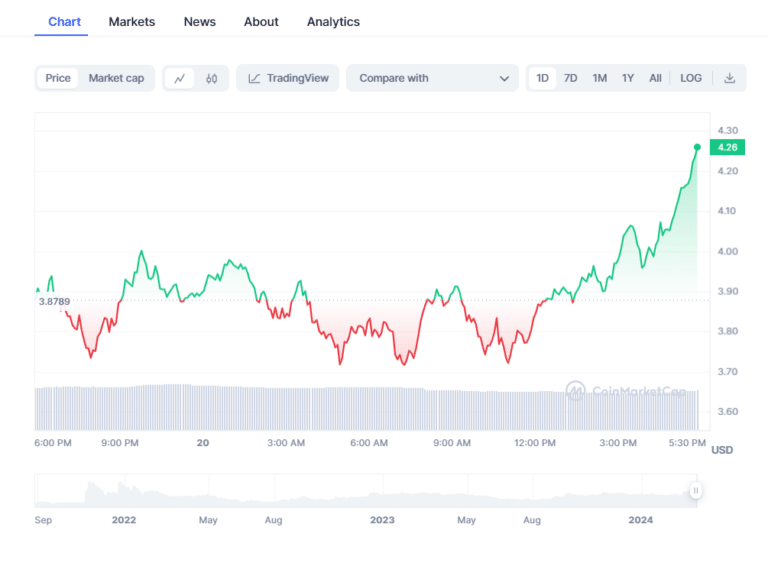The width and height of the screenshot is (768, 563).
Task: Select the Market cap toggle option
Action: pos(116,78)
